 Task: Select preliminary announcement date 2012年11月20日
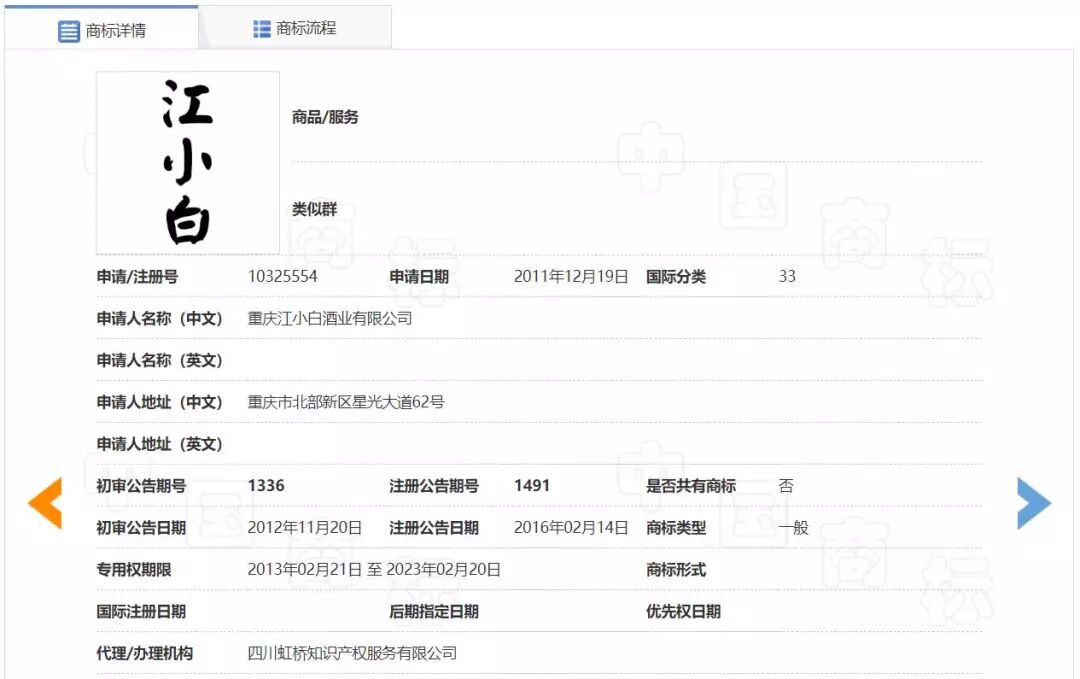(x=305, y=527)
